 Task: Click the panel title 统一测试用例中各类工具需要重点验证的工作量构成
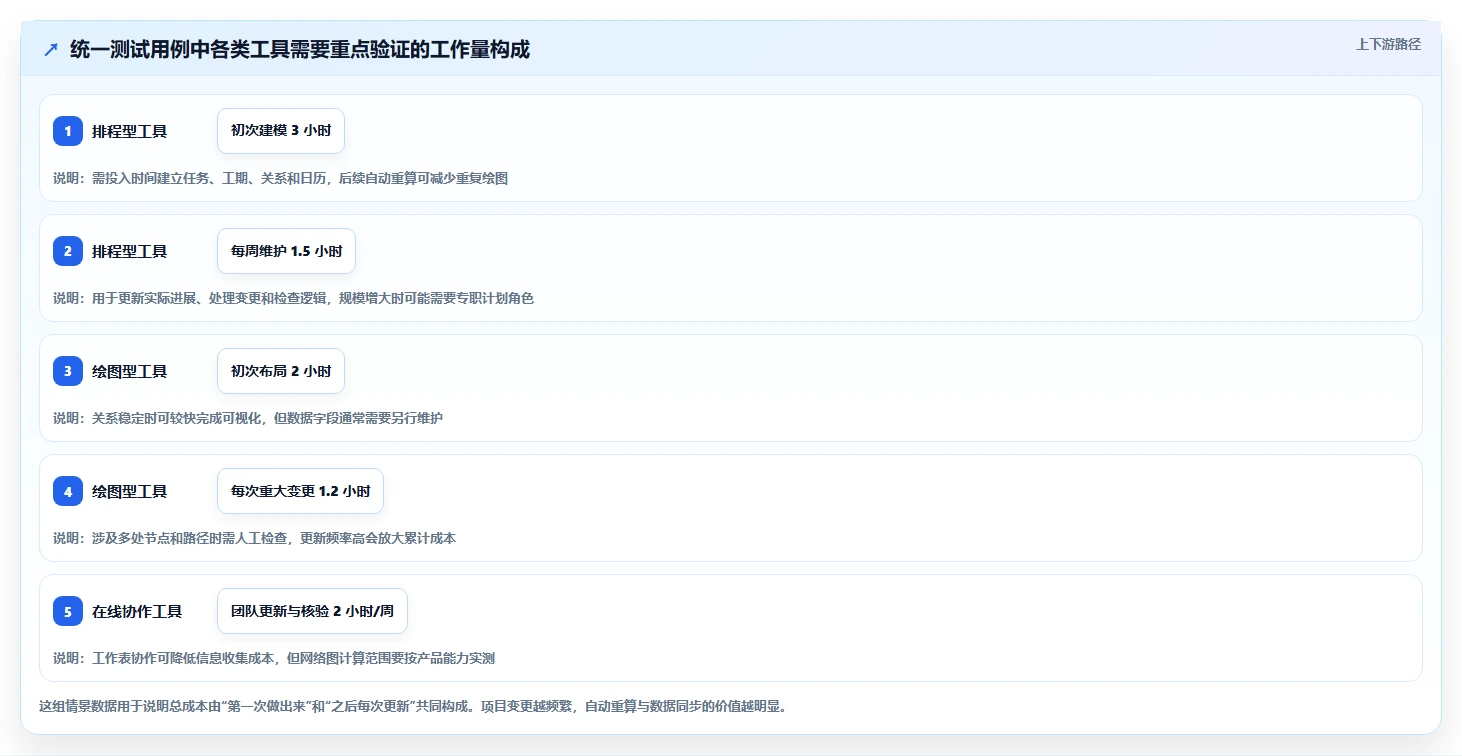pyautogui.click(x=300, y=50)
